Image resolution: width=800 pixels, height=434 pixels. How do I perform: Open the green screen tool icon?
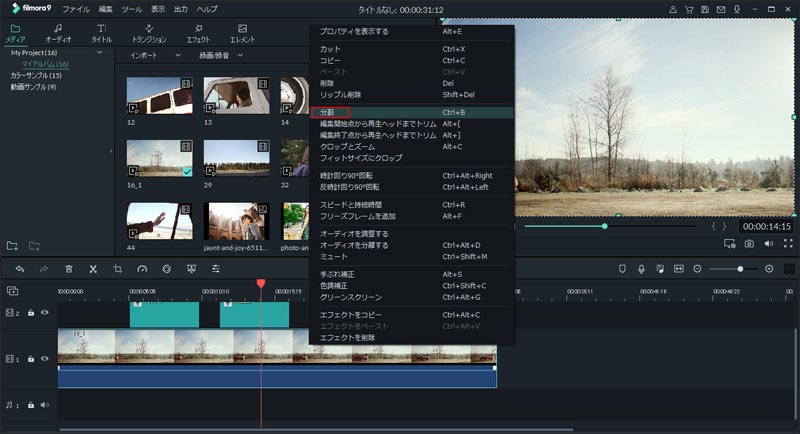coord(191,269)
